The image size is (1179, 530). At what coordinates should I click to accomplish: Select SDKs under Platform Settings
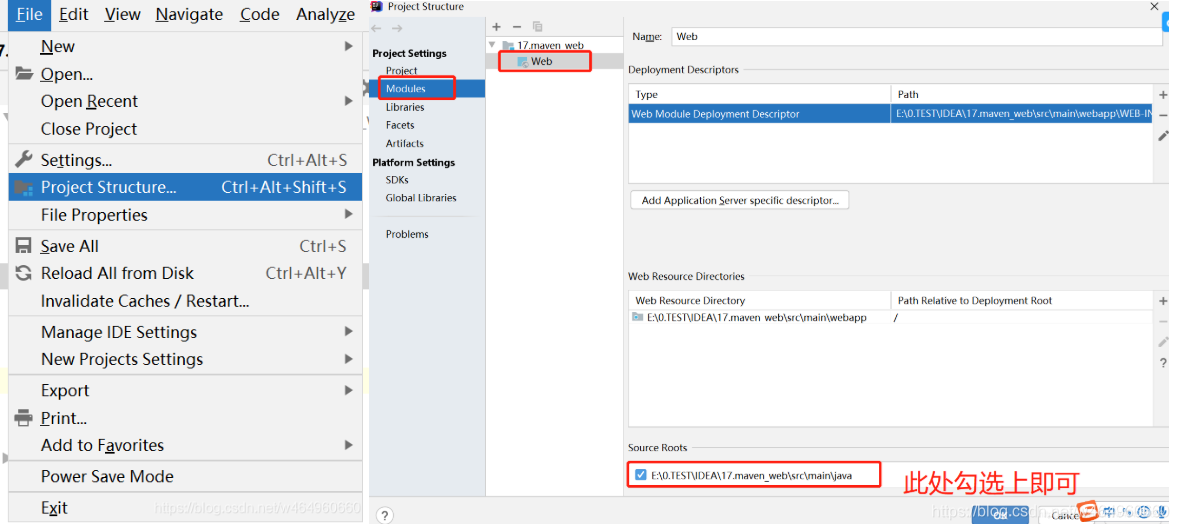coord(397,180)
